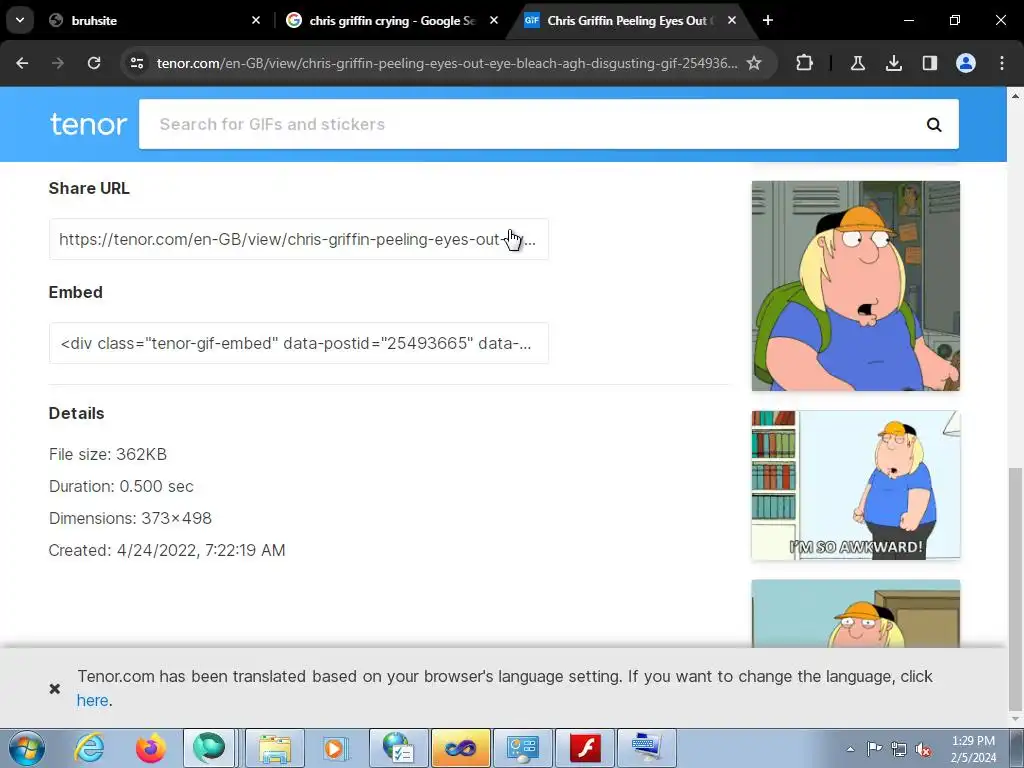The width and height of the screenshot is (1024, 768).
Task: Click the 'Embed' heading
Action: [76, 292]
